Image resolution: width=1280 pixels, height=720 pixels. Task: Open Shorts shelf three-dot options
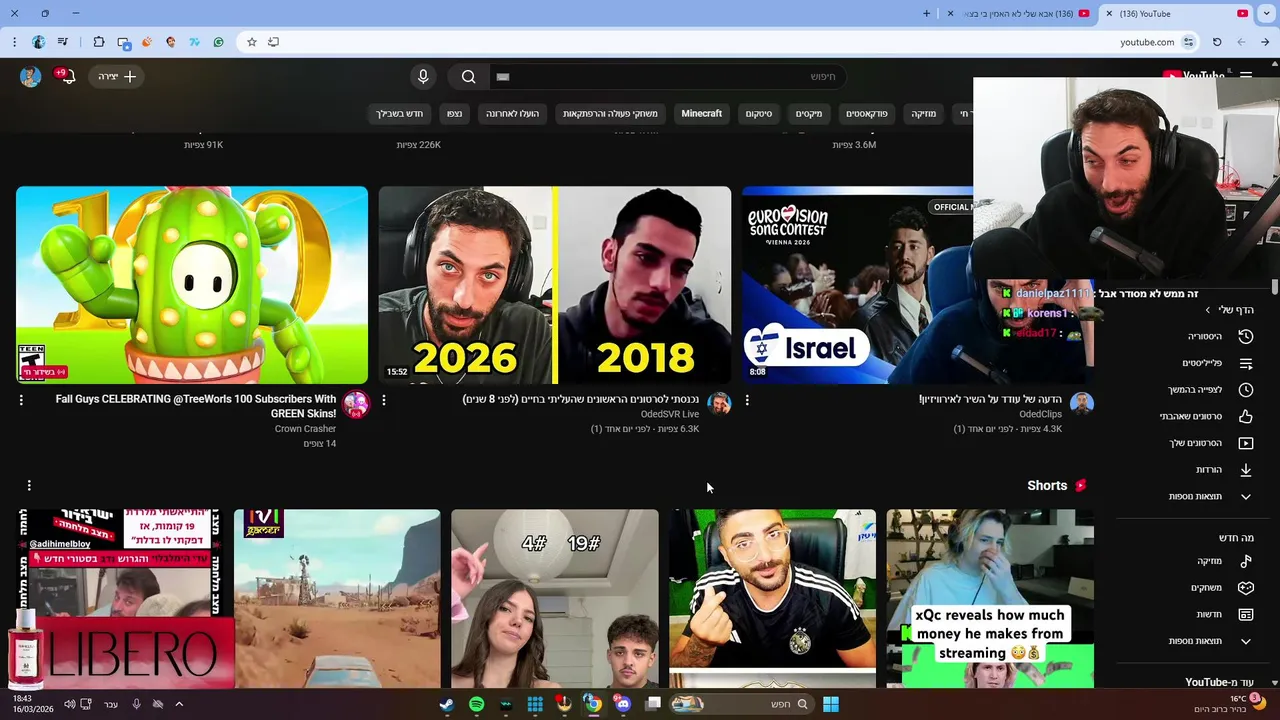point(29,485)
